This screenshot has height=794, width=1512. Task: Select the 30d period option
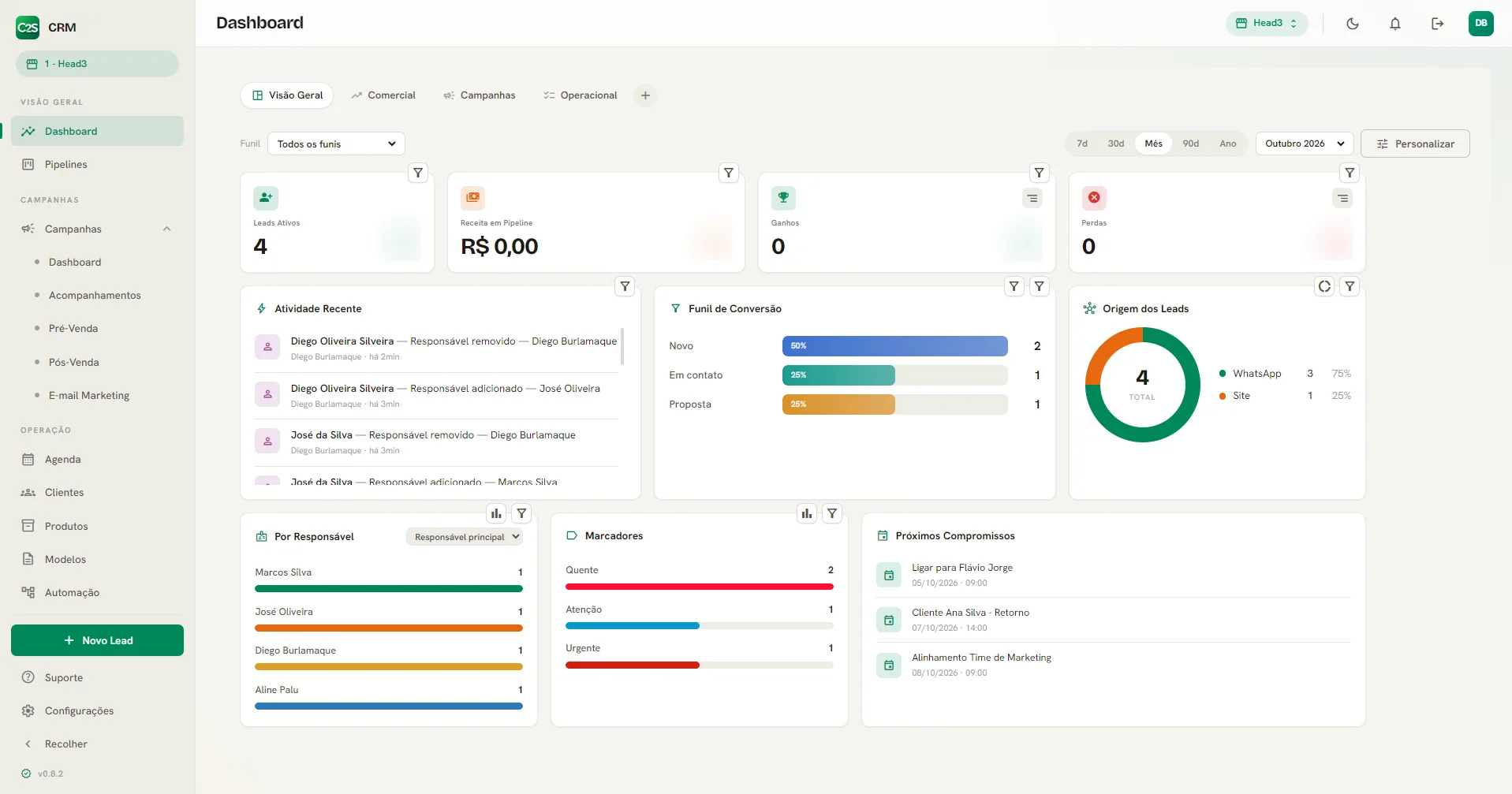coord(1116,144)
